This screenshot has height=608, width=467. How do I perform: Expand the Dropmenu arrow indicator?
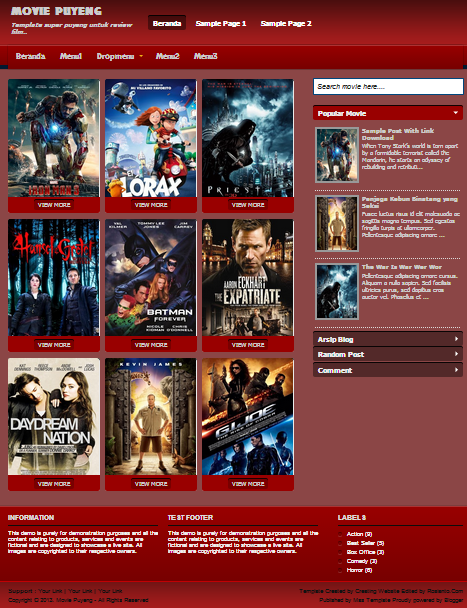[141, 56]
